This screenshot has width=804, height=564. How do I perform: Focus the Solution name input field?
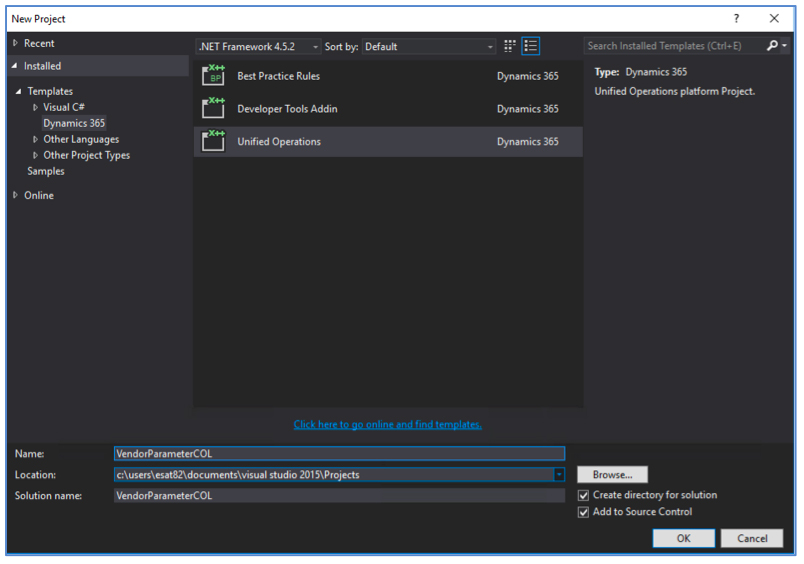point(339,496)
